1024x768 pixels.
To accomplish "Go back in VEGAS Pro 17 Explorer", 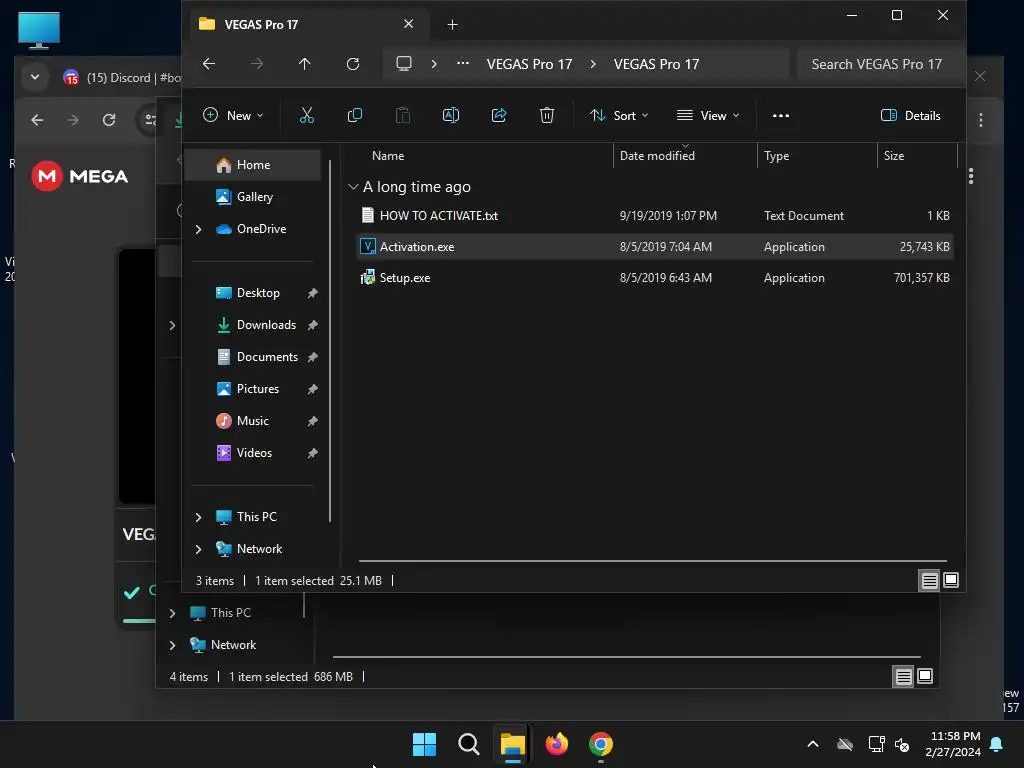I will (209, 64).
